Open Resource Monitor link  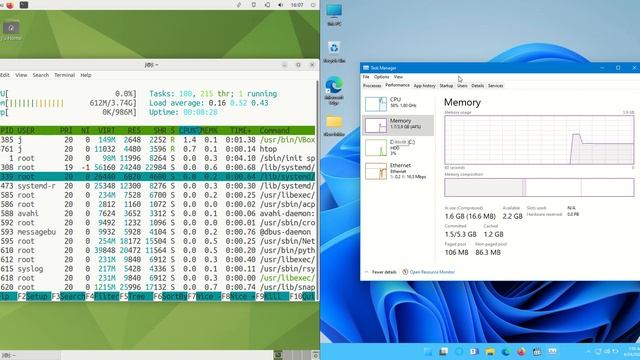pos(429,272)
